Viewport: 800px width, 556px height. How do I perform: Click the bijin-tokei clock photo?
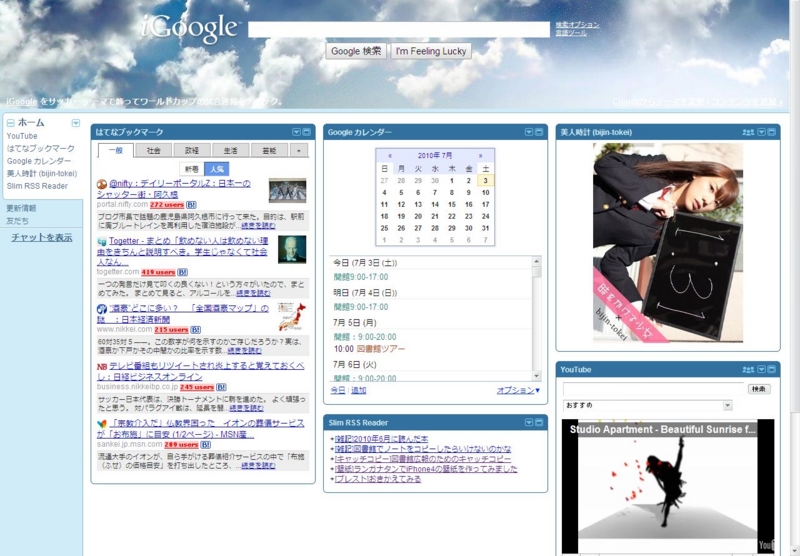pos(668,242)
